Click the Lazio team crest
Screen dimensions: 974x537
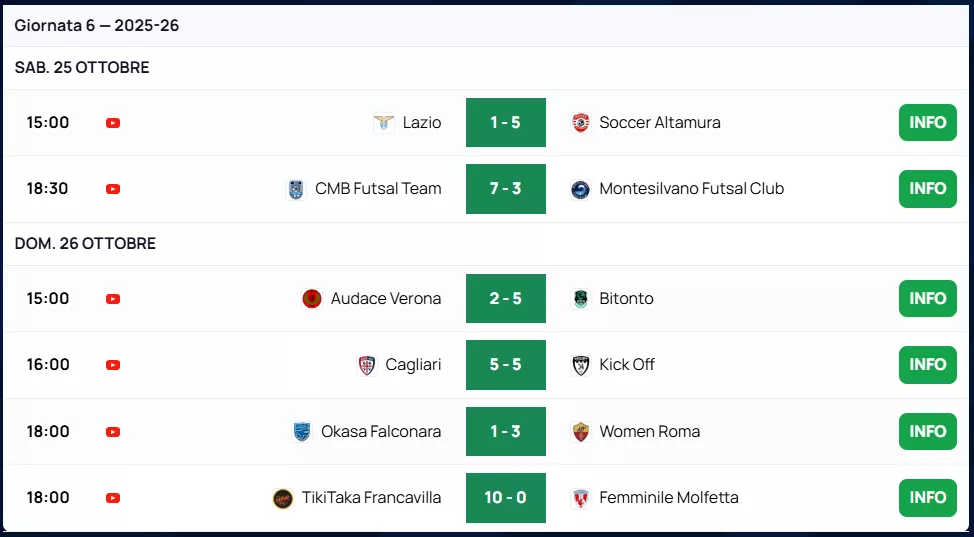pyautogui.click(x=383, y=123)
